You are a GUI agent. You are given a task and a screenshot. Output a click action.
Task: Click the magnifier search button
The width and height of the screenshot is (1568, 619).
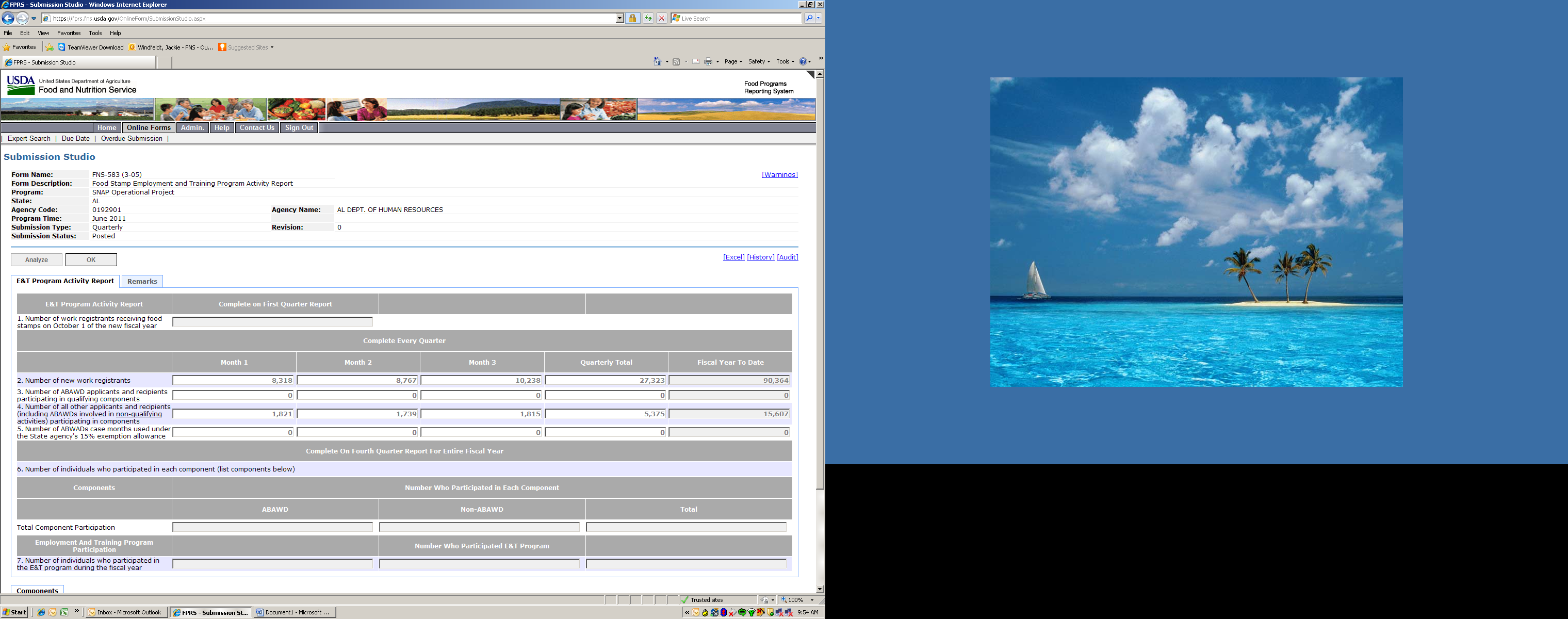tap(809, 18)
